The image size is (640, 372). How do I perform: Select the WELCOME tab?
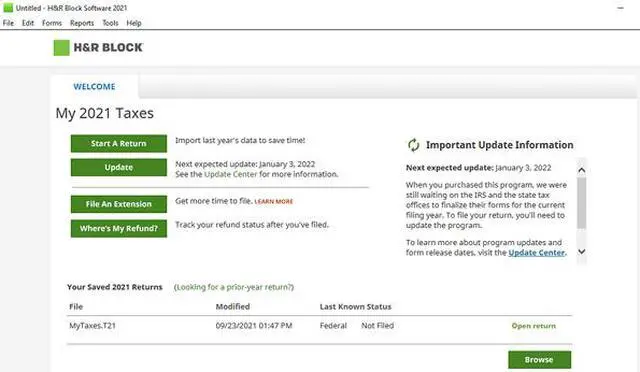[94, 87]
